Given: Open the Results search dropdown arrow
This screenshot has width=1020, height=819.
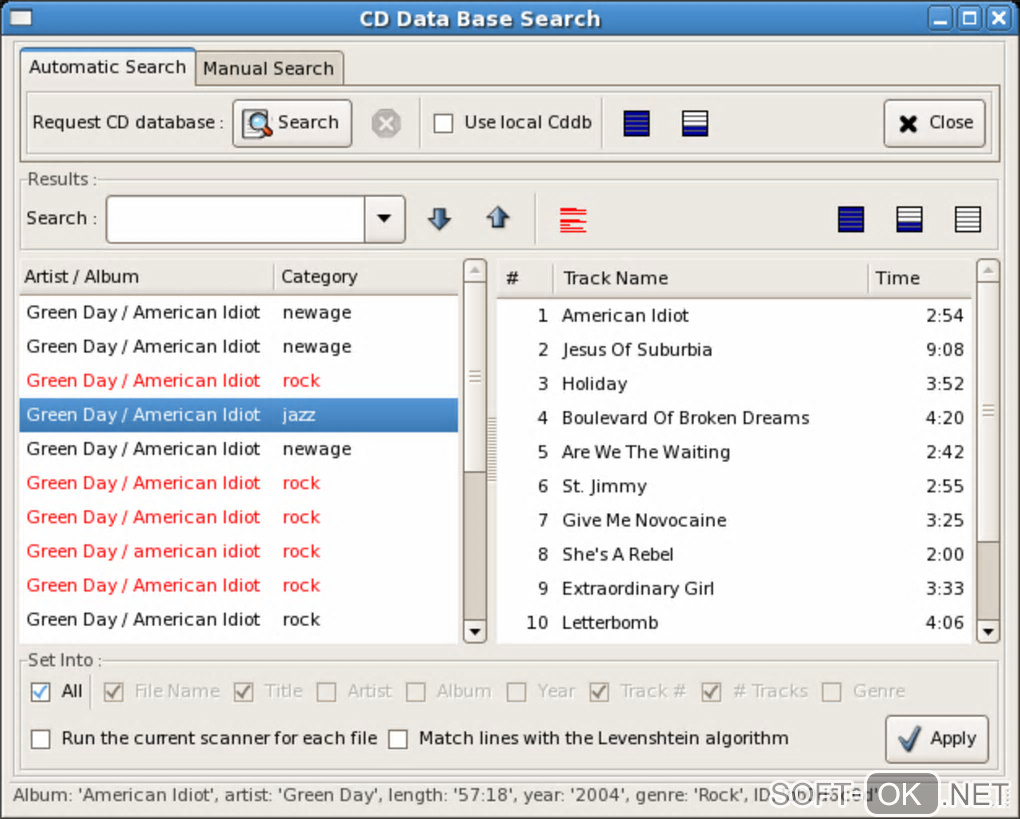Looking at the screenshot, I should coord(384,219).
